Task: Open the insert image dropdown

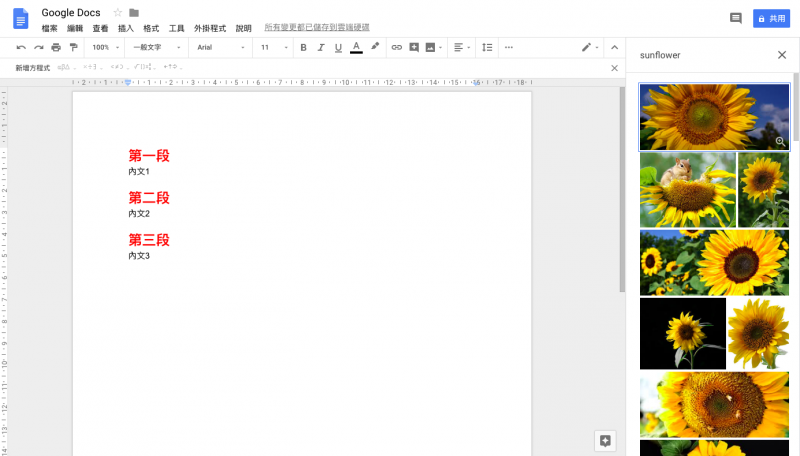Action: [434, 47]
